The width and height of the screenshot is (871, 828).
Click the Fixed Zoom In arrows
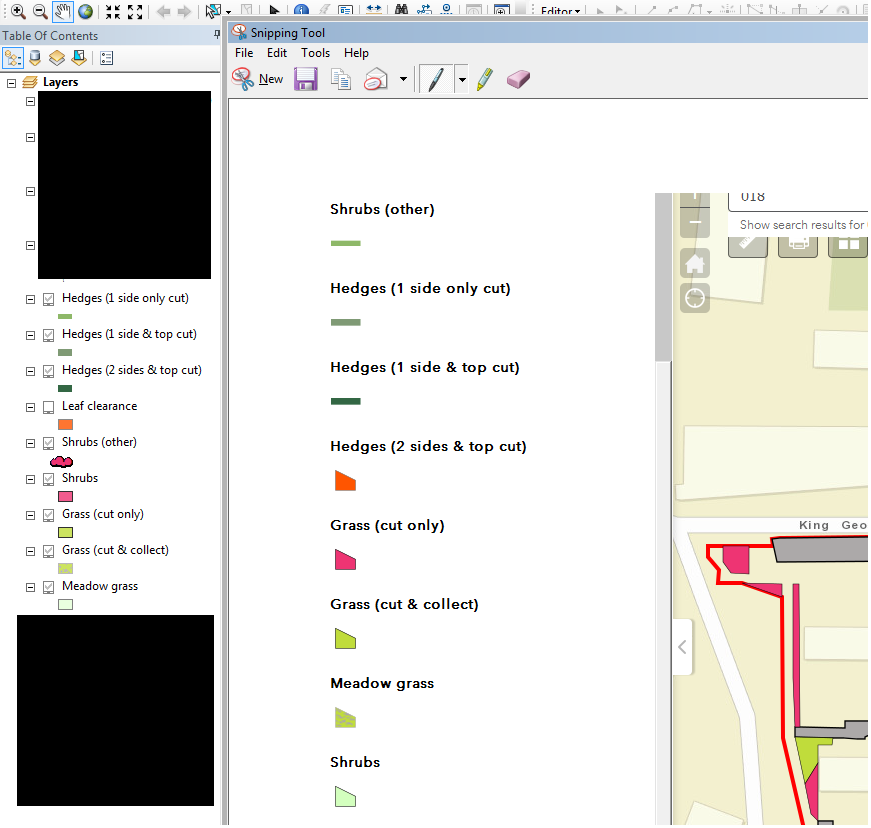pos(113,11)
